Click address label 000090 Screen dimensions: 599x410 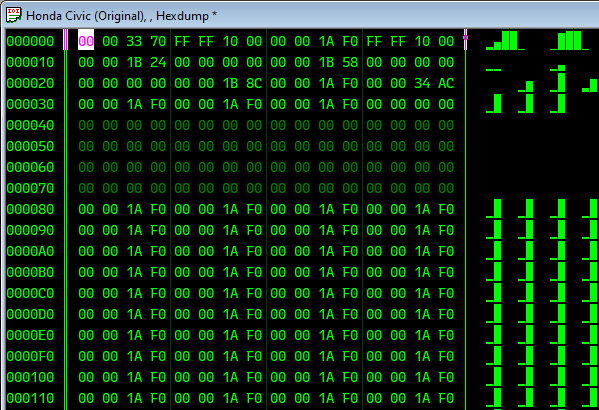click(x=30, y=230)
